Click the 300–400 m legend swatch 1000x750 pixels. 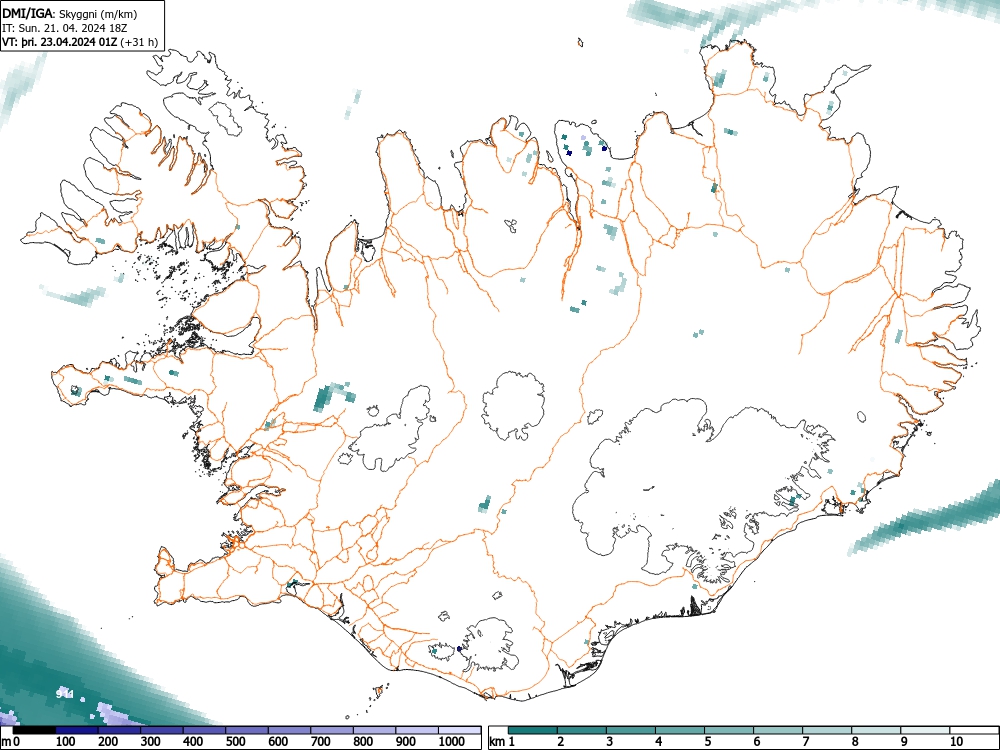point(162,730)
